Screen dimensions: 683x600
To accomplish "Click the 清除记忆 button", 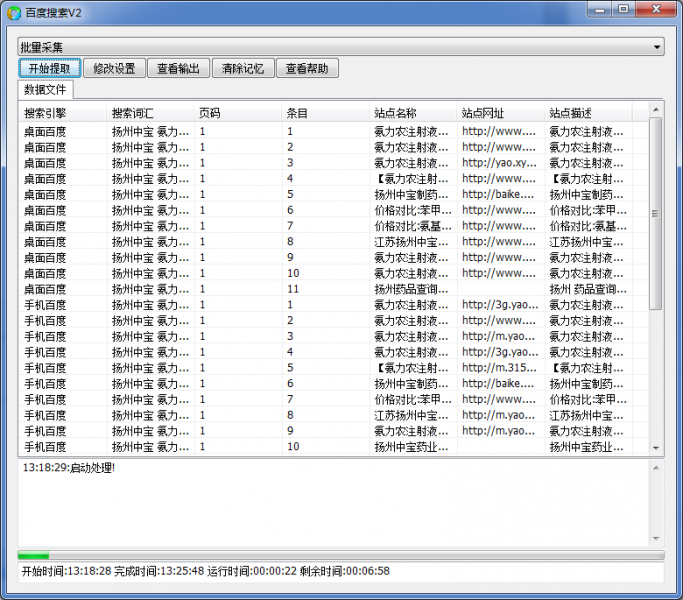I will [x=243, y=68].
